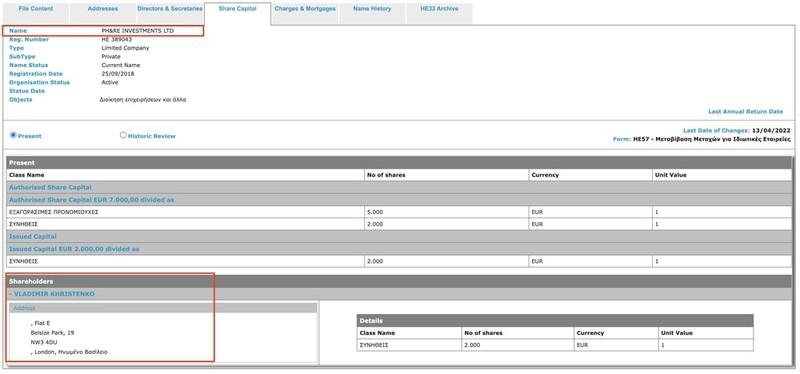Click company name PH&RE INVESTMENTS LTD
The image size is (800, 374).
137,31
